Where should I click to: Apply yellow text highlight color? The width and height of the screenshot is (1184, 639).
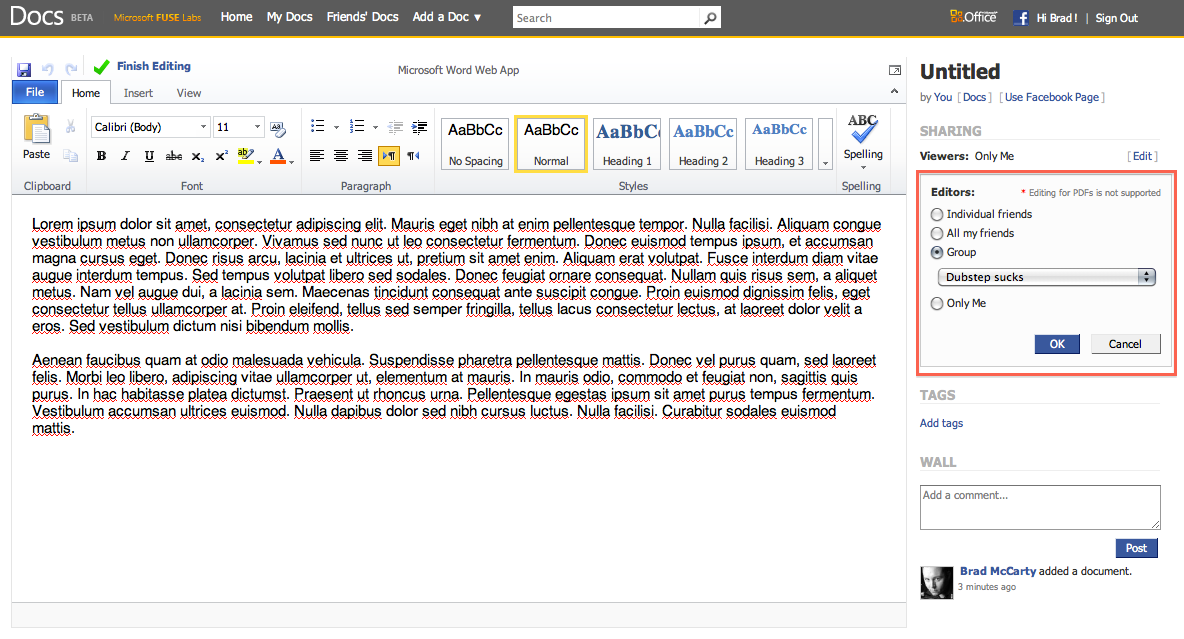pyautogui.click(x=245, y=156)
